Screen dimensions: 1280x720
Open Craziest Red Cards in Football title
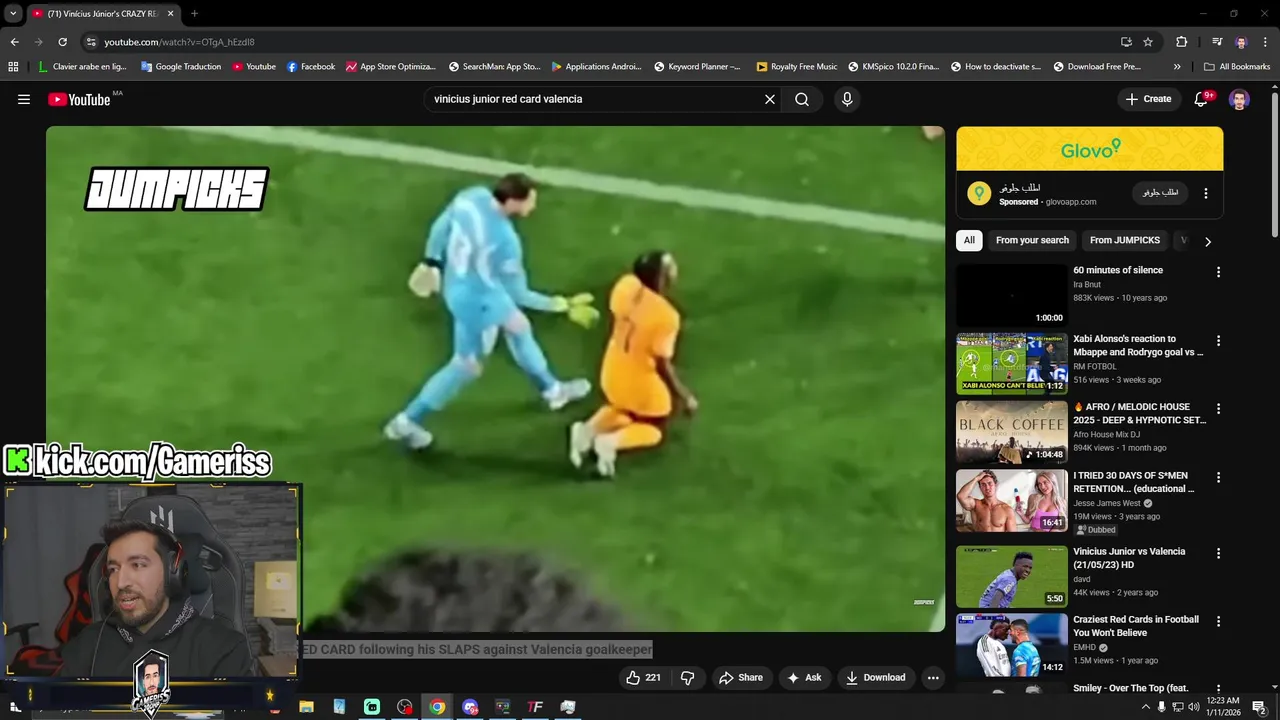tap(1136, 626)
